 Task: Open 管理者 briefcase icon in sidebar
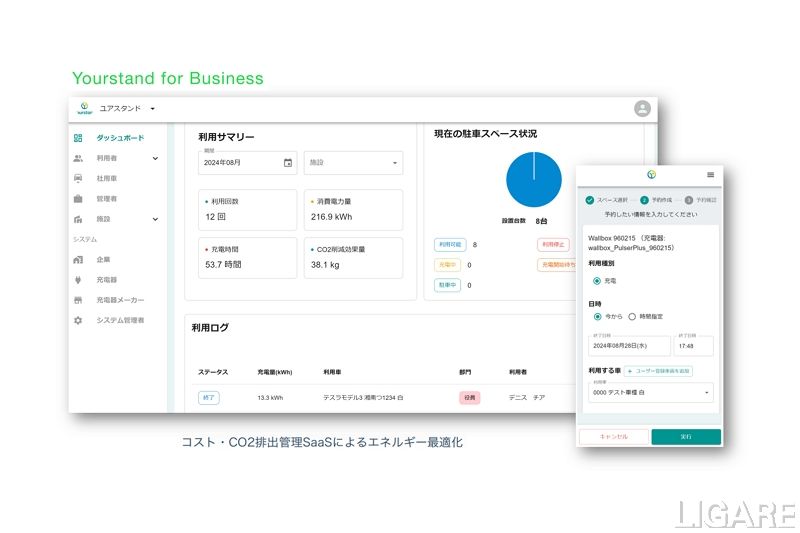(x=78, y=198)
